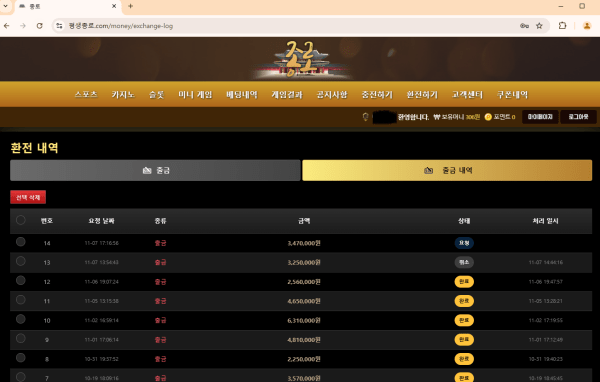Open the 고객센터 menu item
This screenshot has height=382, width=600.
(x=467, y=95)
